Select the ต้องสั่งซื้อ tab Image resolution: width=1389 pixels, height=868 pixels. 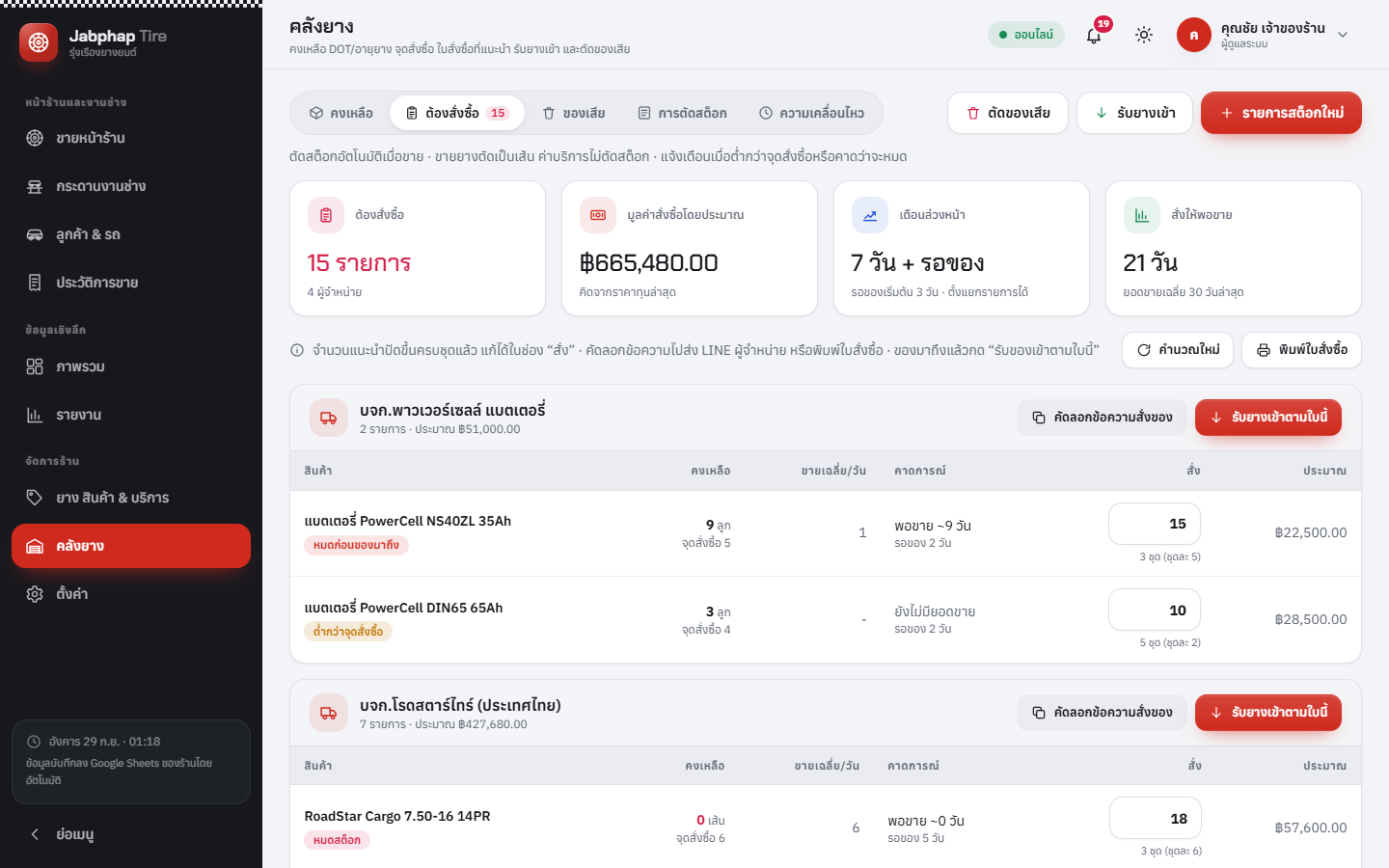[456, 113]
